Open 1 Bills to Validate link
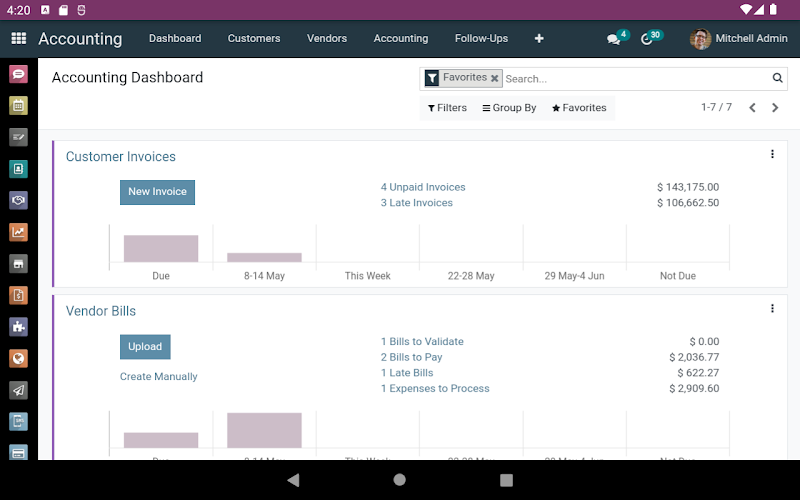 (x=422, y=341)
